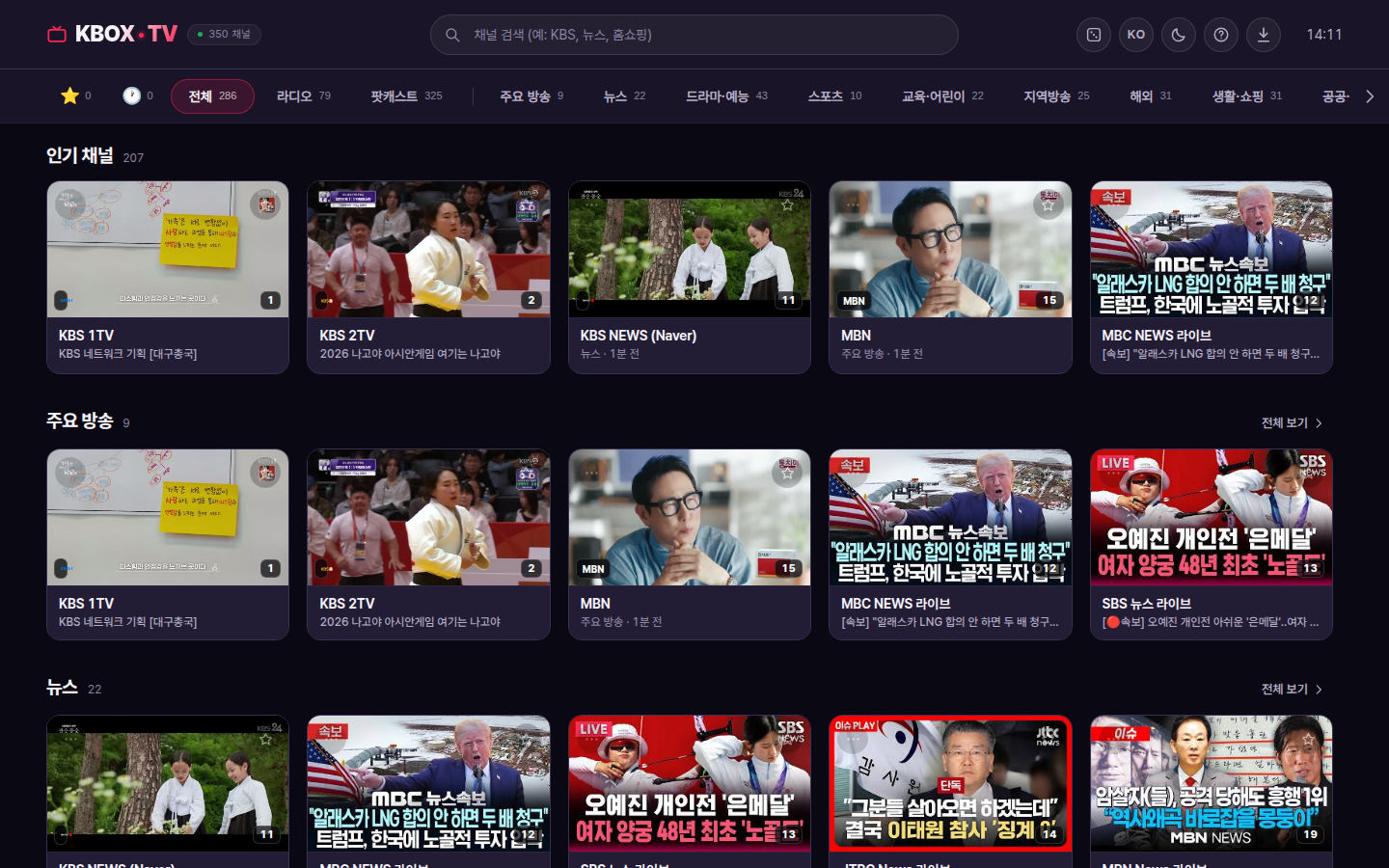Select the 주요 방송 9 category tab
Screen dimensions: 1389x868
click(531, 96)
